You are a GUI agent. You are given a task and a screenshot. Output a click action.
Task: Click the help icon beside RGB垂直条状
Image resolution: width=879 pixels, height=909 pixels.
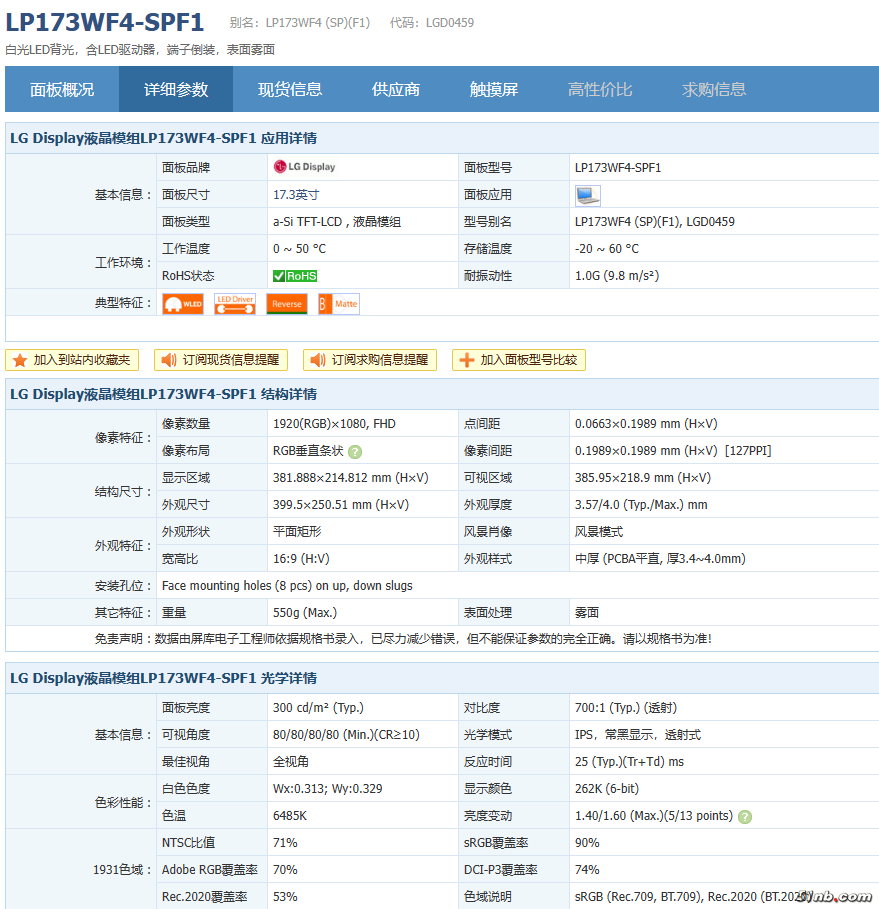(355, 452)
